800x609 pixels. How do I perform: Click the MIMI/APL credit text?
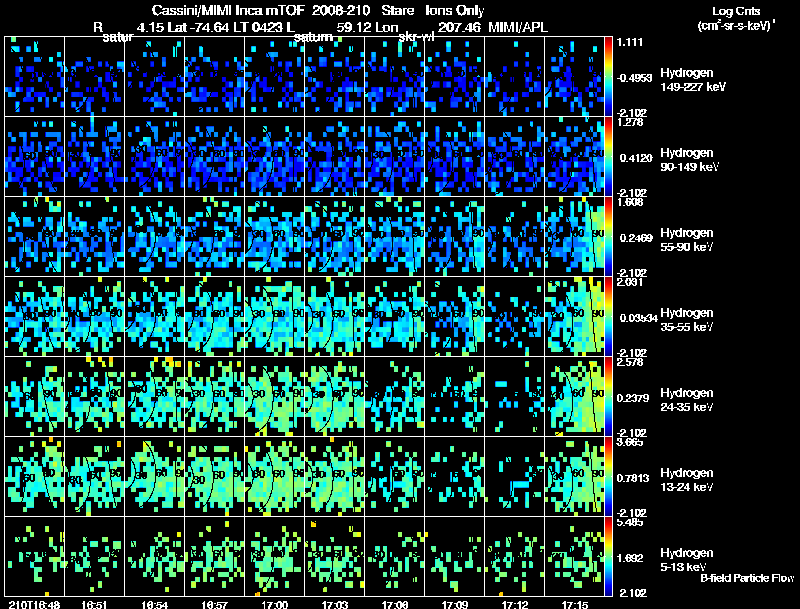tap(518, 27)
